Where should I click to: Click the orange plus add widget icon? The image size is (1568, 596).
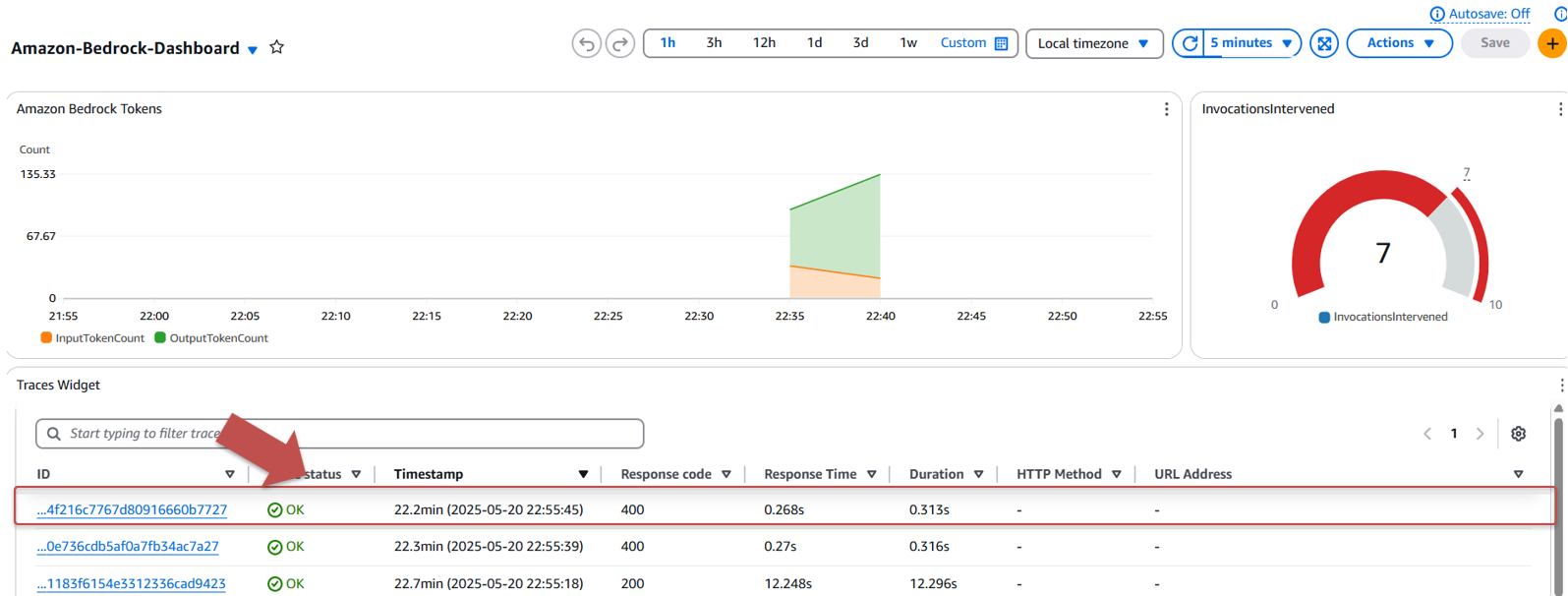[1552, 43]
